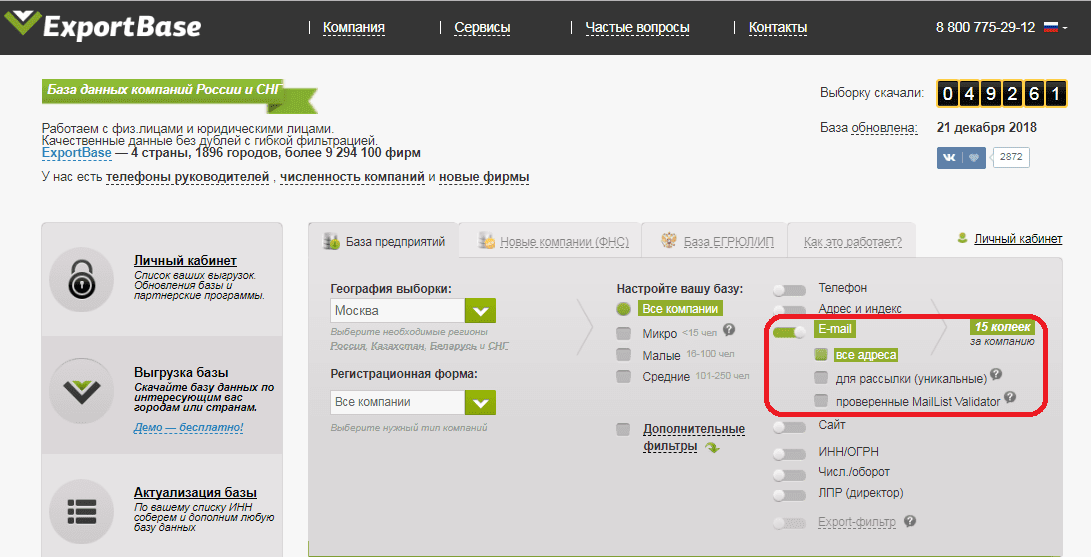Select the Все компании radio option
1091x557 pixels.
tap(623, 309)
